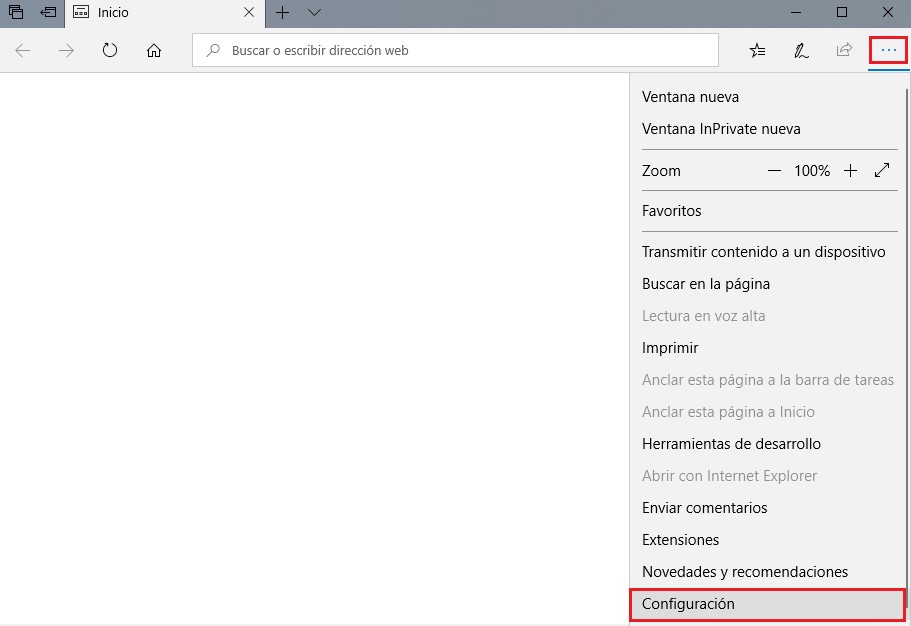The height and width of the screenshot is (626, 911).
Task: Go back to previous page
Action: 23,51
